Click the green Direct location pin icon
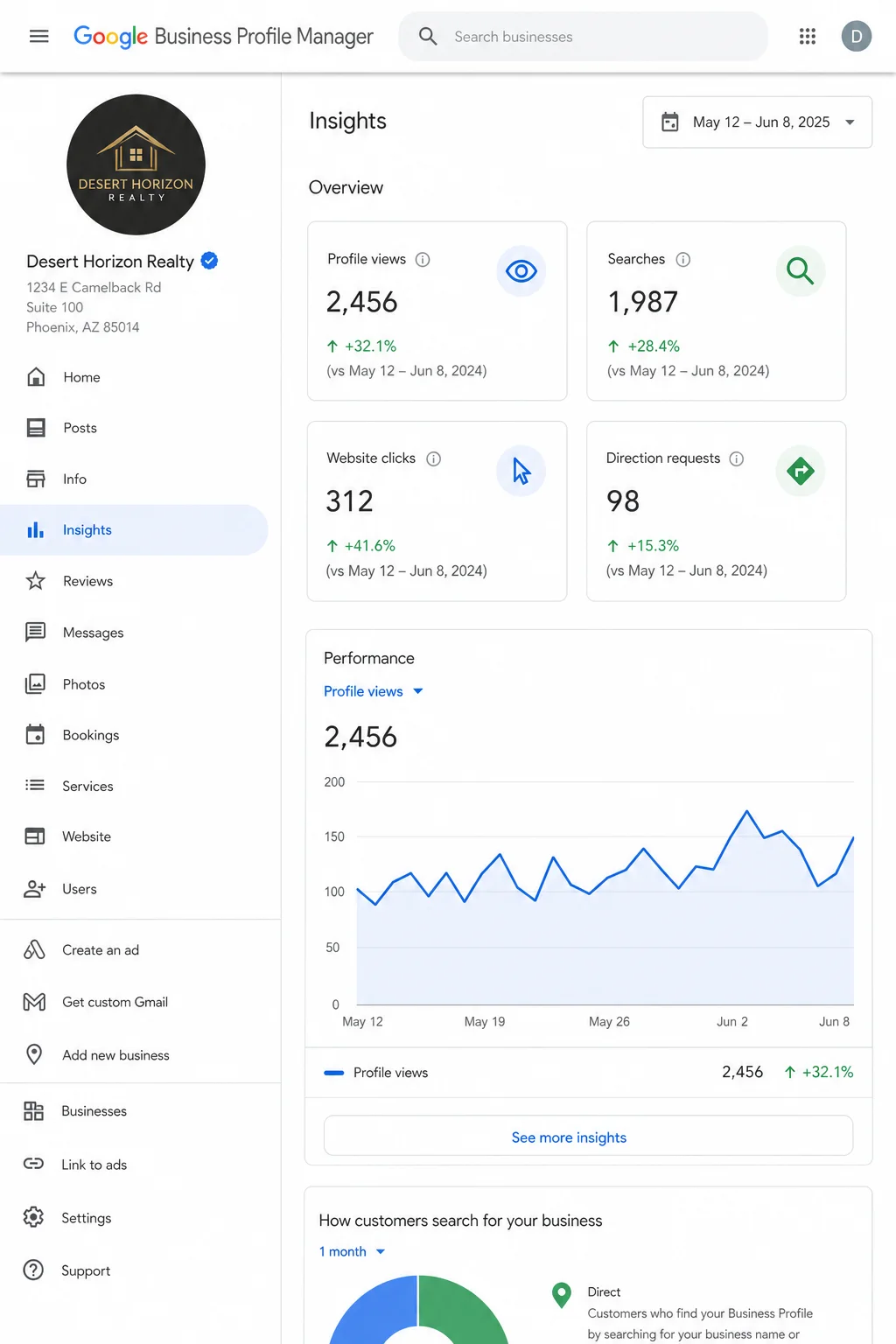 coord(562,1295)
